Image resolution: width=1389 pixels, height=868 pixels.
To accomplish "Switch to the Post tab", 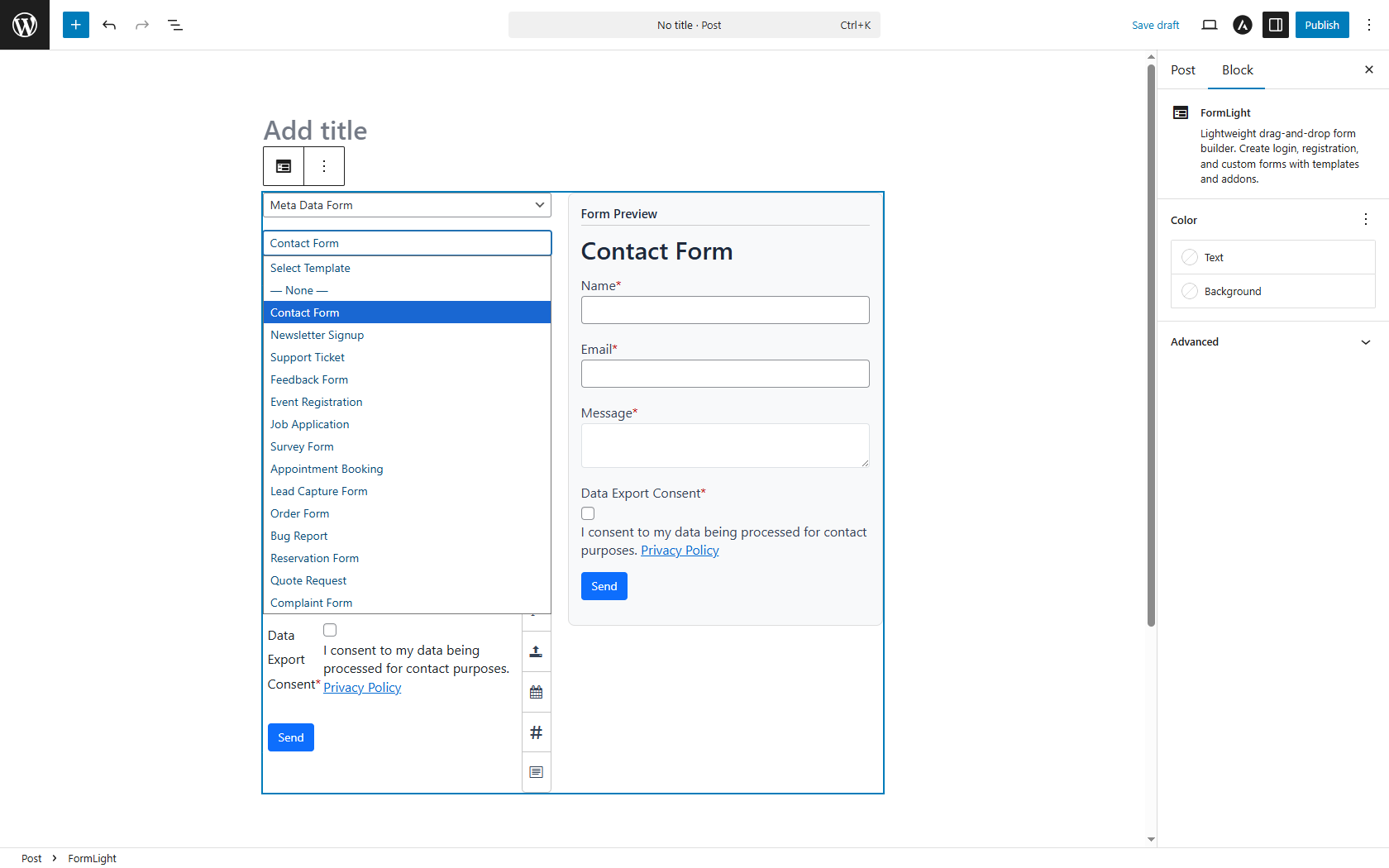I will coord(1182,70).
